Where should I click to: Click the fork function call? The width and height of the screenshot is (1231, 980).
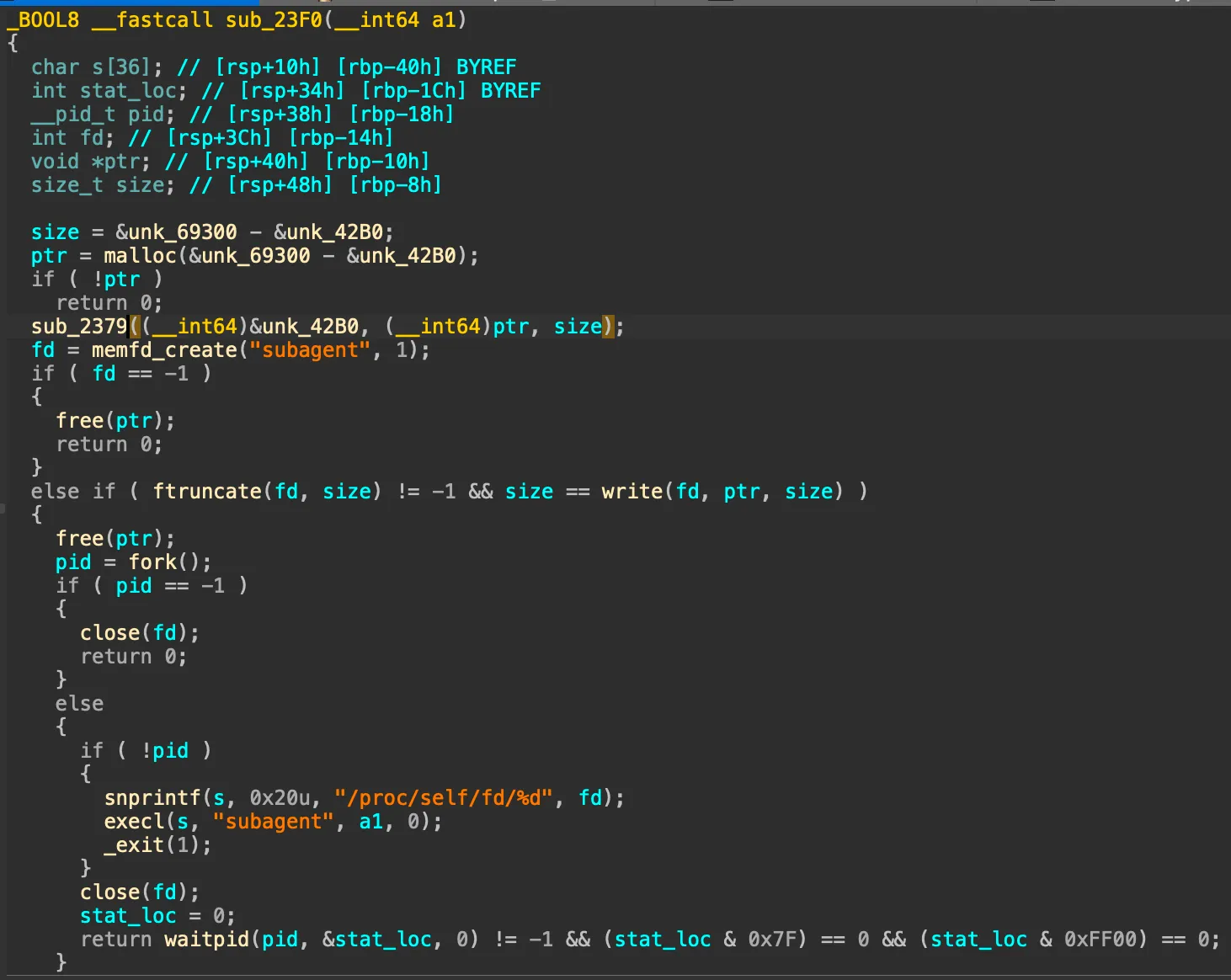(152, 562)
